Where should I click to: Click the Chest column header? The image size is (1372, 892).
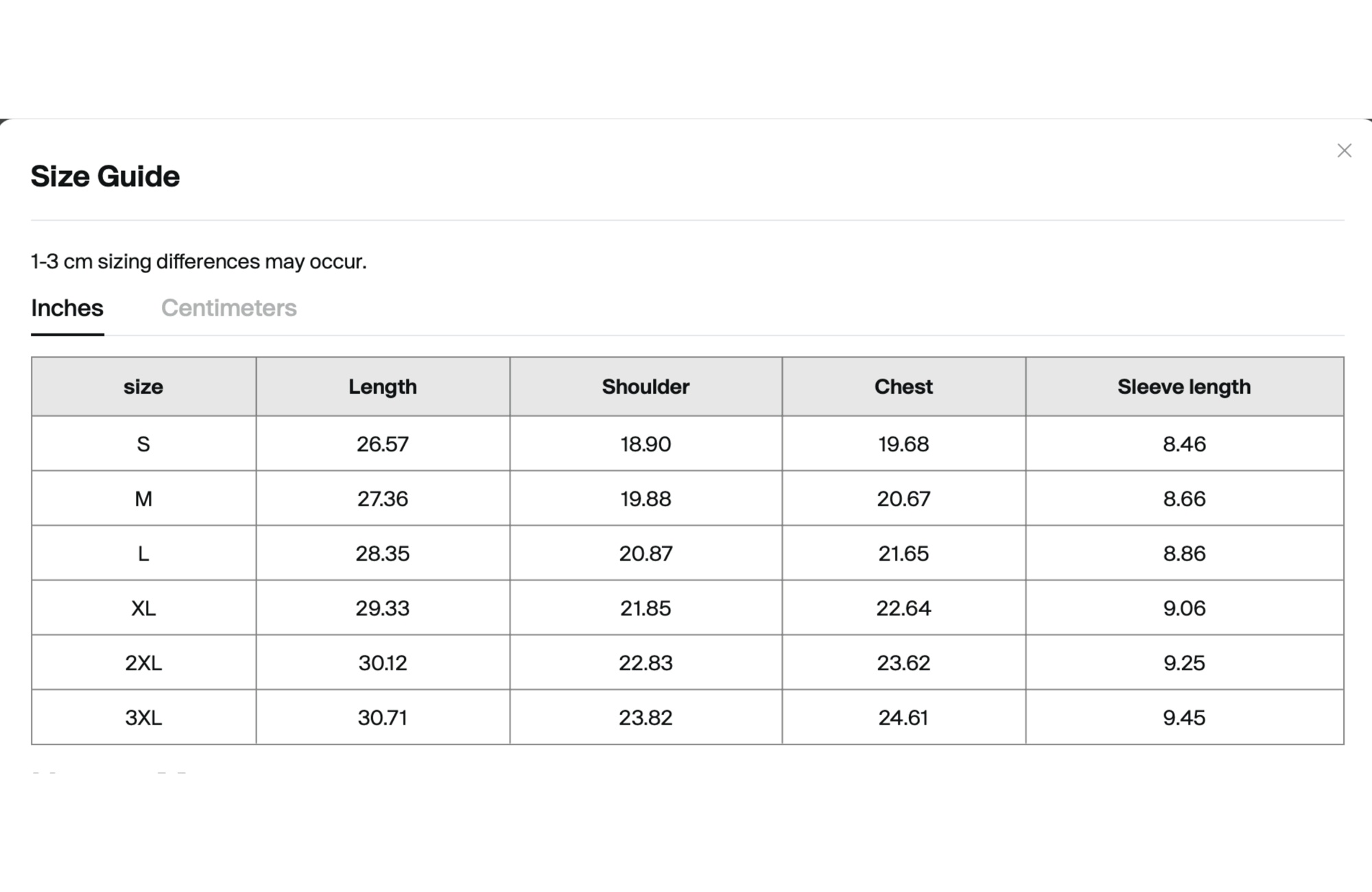click(x=903, y=387)
